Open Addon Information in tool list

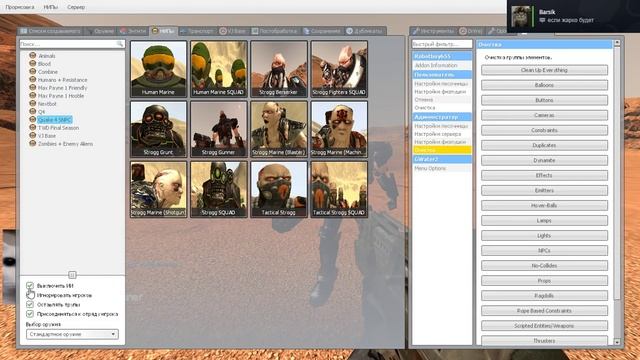pos(442,65)
